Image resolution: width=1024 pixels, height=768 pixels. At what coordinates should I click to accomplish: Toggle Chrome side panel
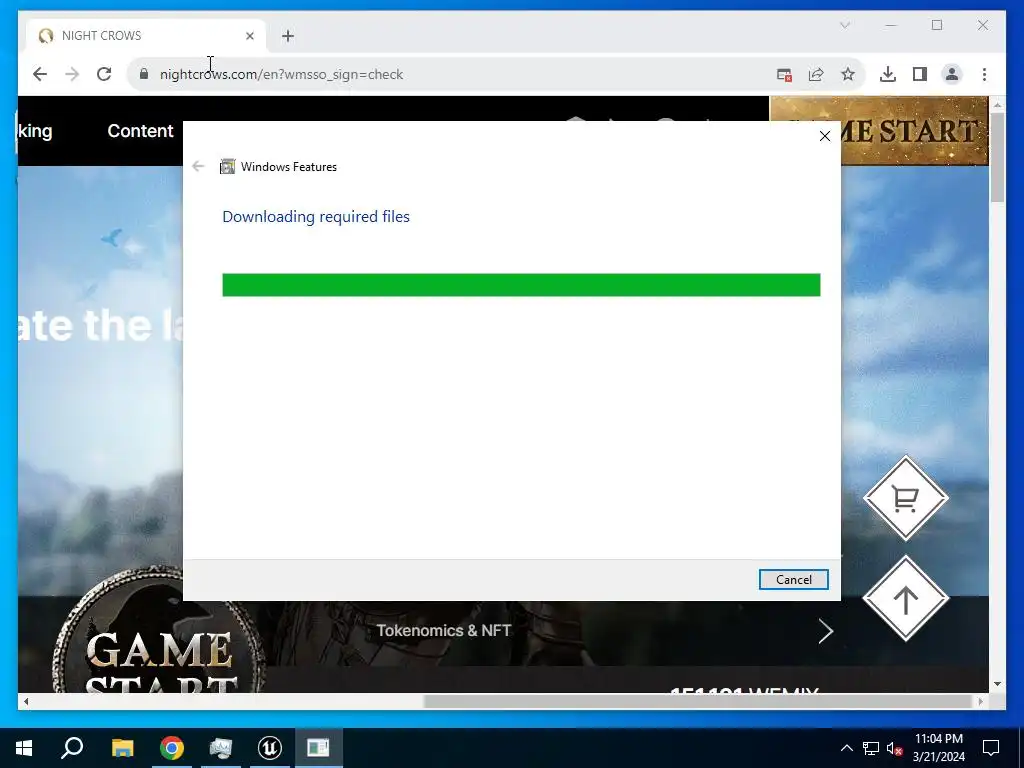(x=920, y=74)
